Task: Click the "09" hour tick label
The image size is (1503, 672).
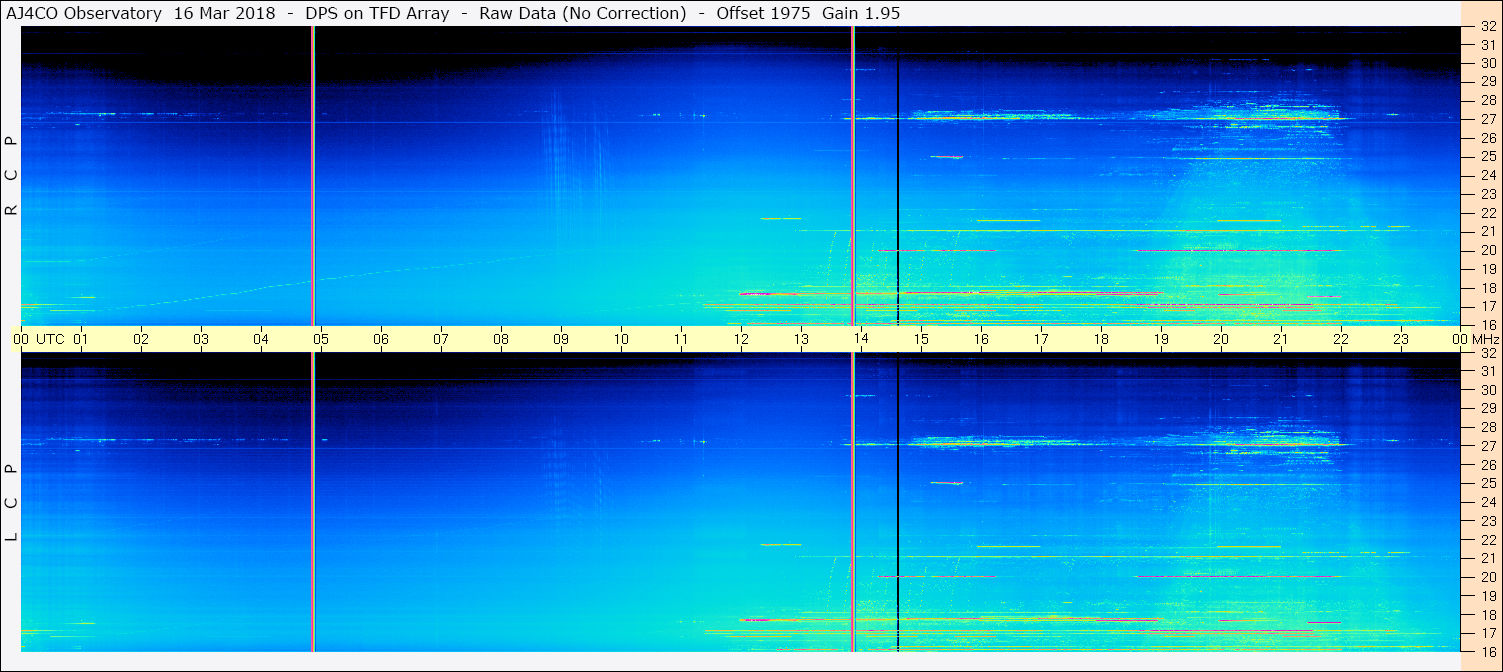Action: (x=561, y=339)
